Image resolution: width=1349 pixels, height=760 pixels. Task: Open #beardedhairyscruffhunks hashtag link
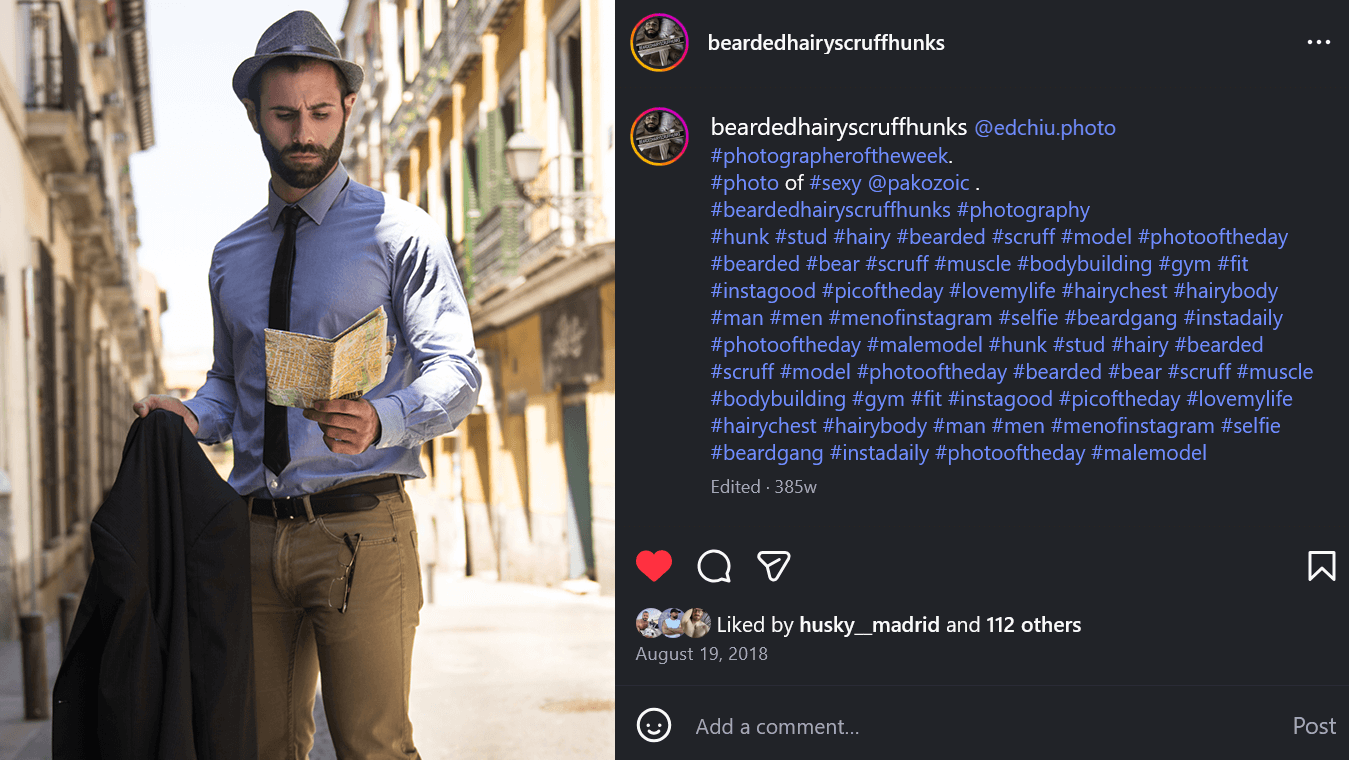831,210
